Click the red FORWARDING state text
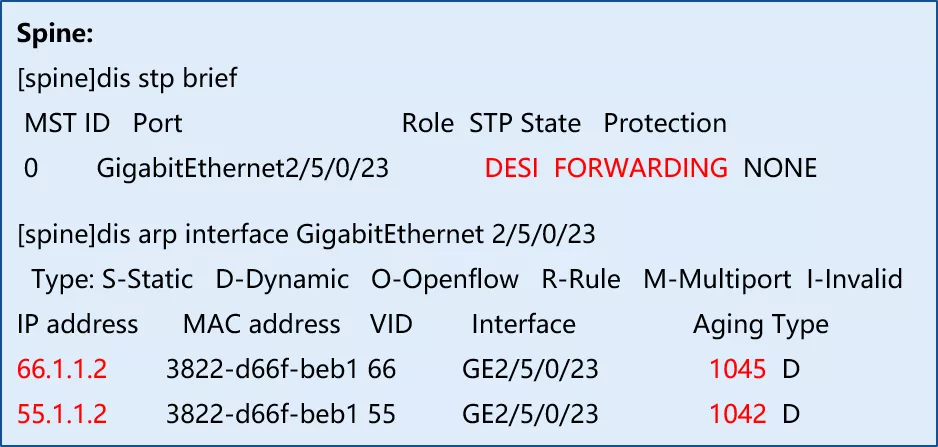The image size is (938, 447). click(x=641, y=168)
